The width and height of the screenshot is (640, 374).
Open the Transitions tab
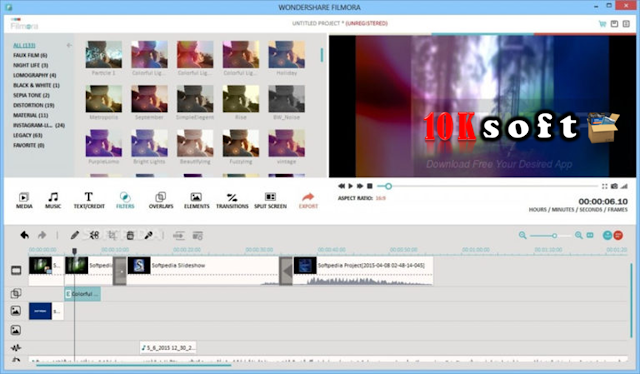[x=232, y=200]
